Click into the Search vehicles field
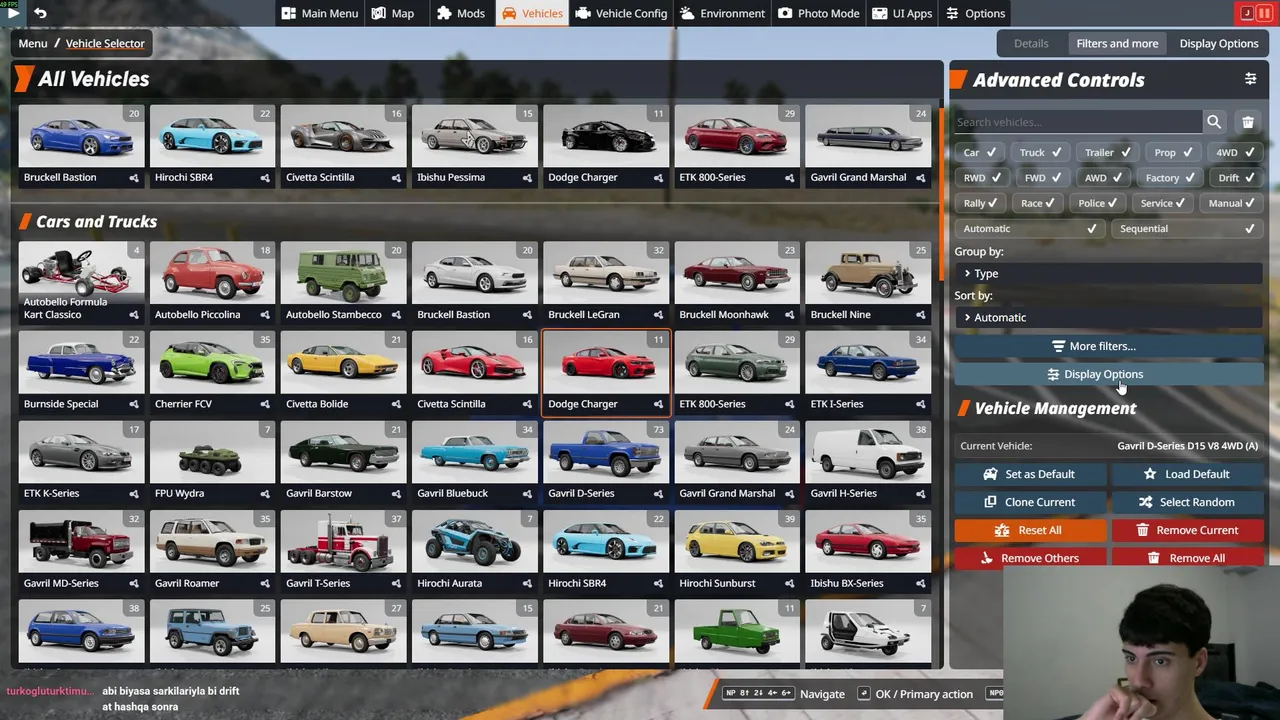This screenshot has height=720, width=1280. (1077, 122)
